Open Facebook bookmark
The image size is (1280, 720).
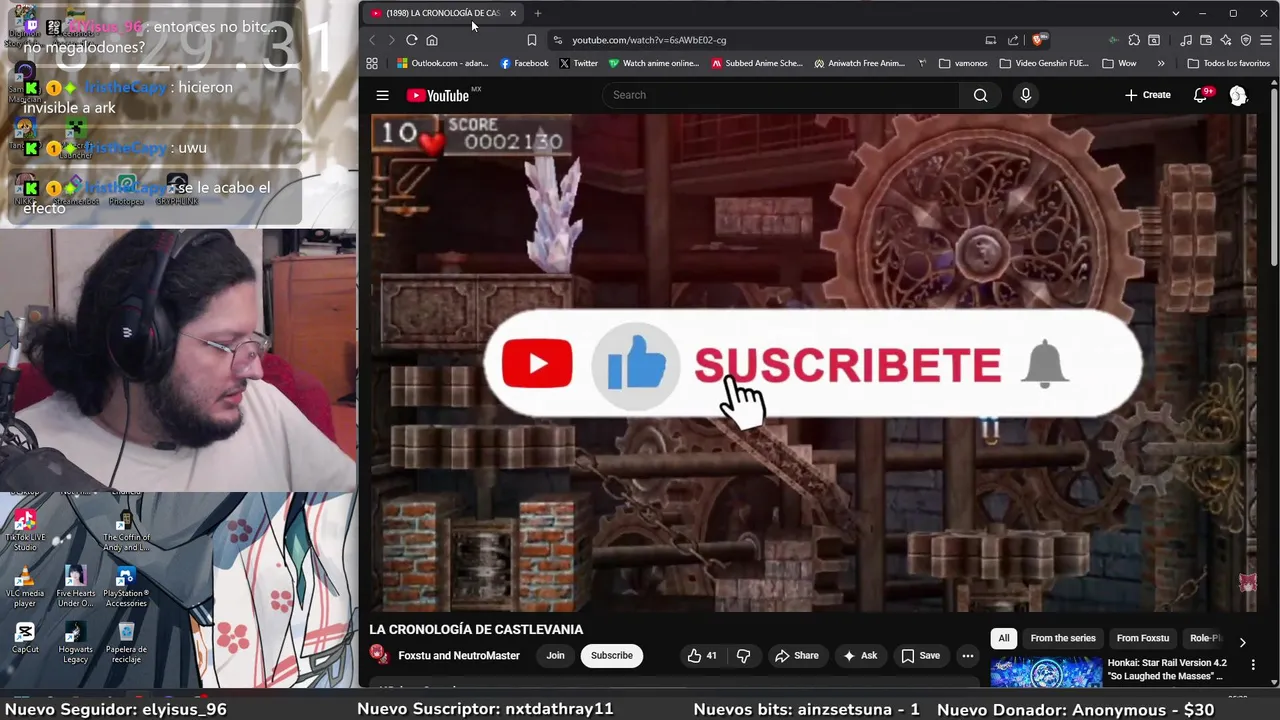click(524, 63)
